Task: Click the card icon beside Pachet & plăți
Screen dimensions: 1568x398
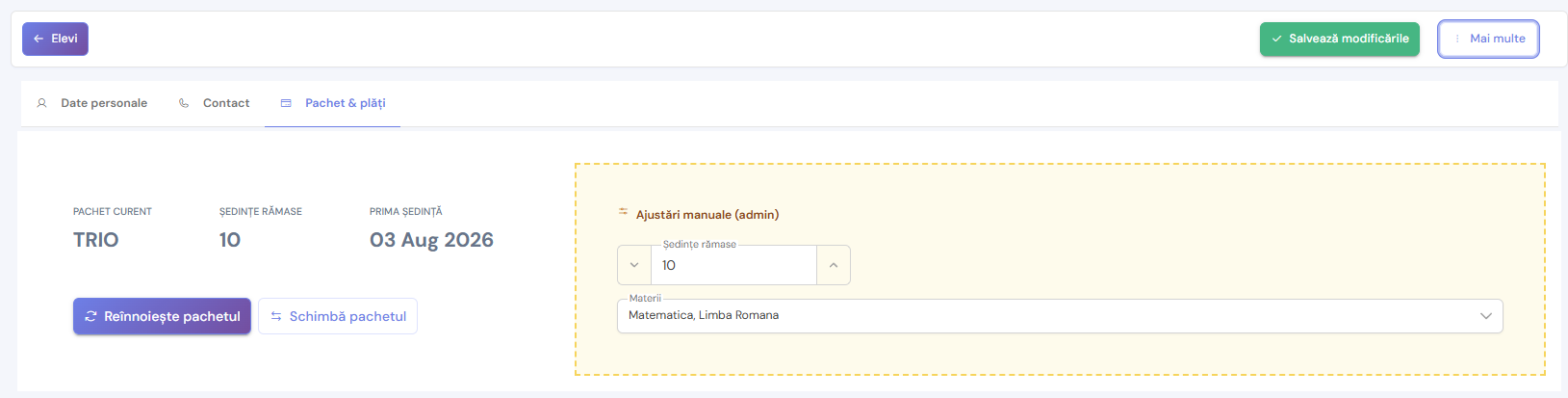Action: click(x=286, y=103)
